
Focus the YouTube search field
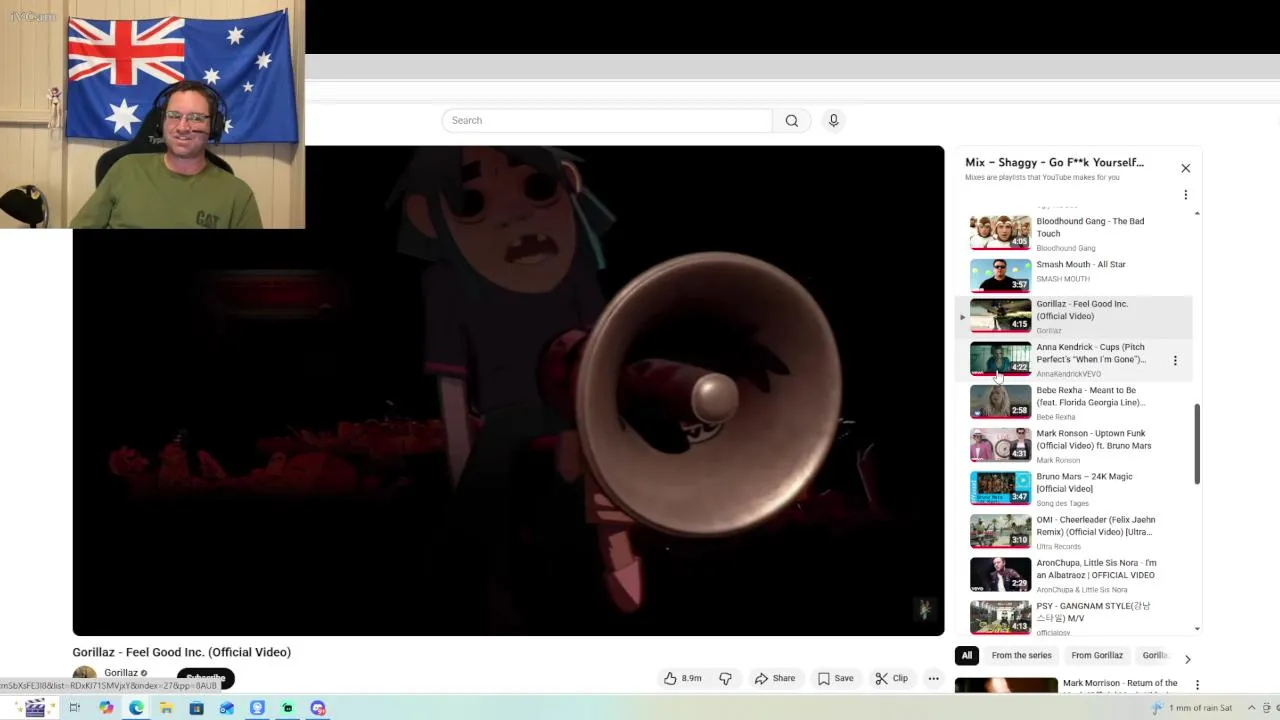point(607,121)
